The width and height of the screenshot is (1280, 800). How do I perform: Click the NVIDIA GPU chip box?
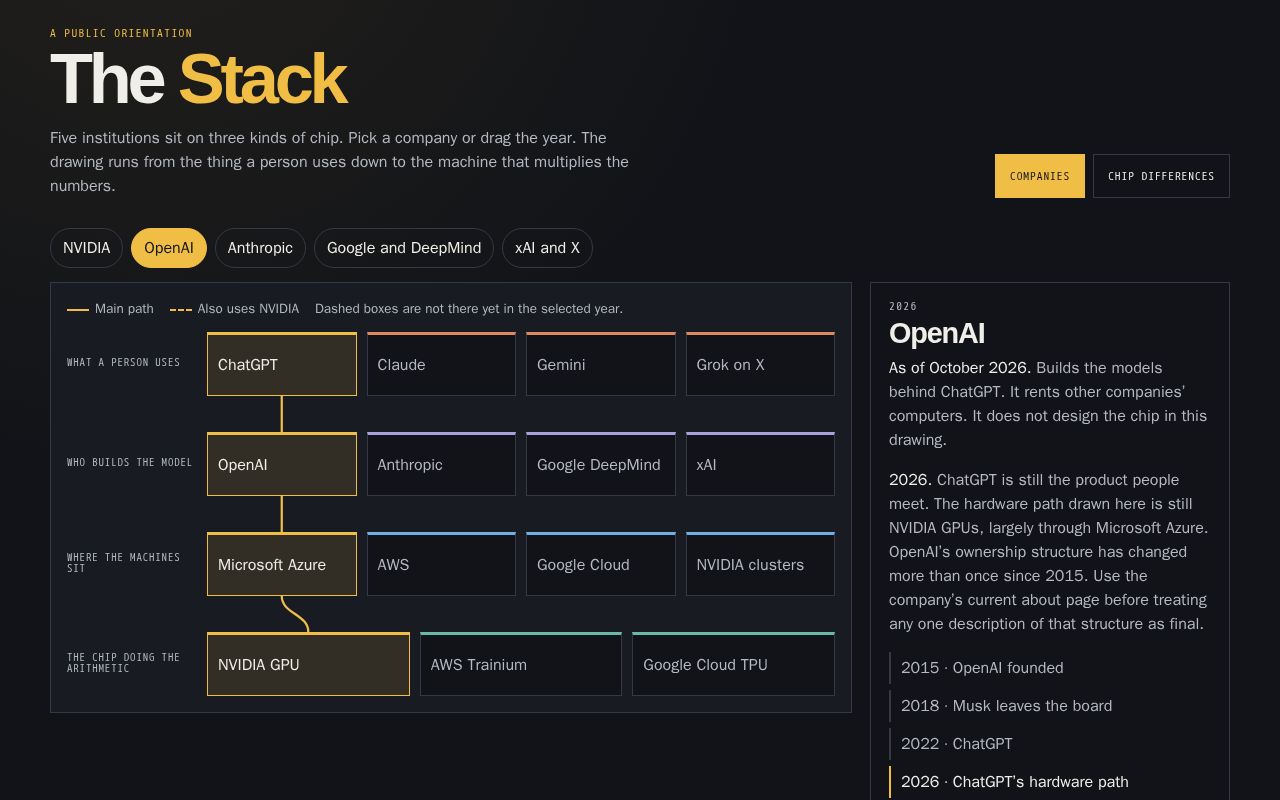coord(308,664)
